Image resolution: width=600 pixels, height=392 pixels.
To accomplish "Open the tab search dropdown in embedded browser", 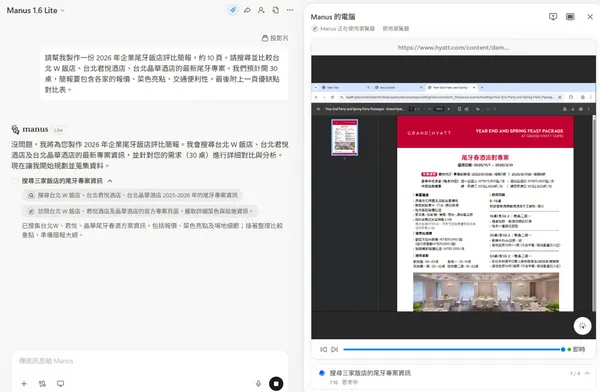I will 316,87.
